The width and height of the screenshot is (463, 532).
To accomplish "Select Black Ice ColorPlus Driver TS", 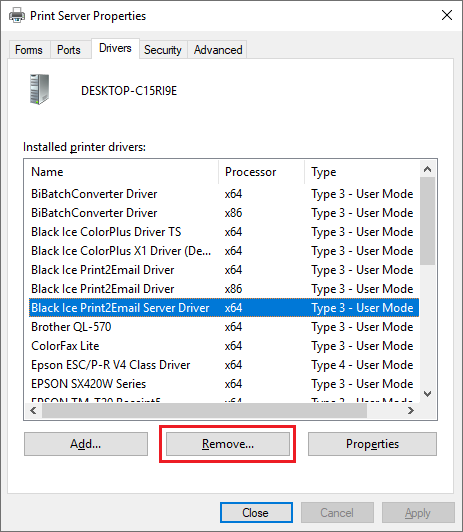I will pos(224,232).
